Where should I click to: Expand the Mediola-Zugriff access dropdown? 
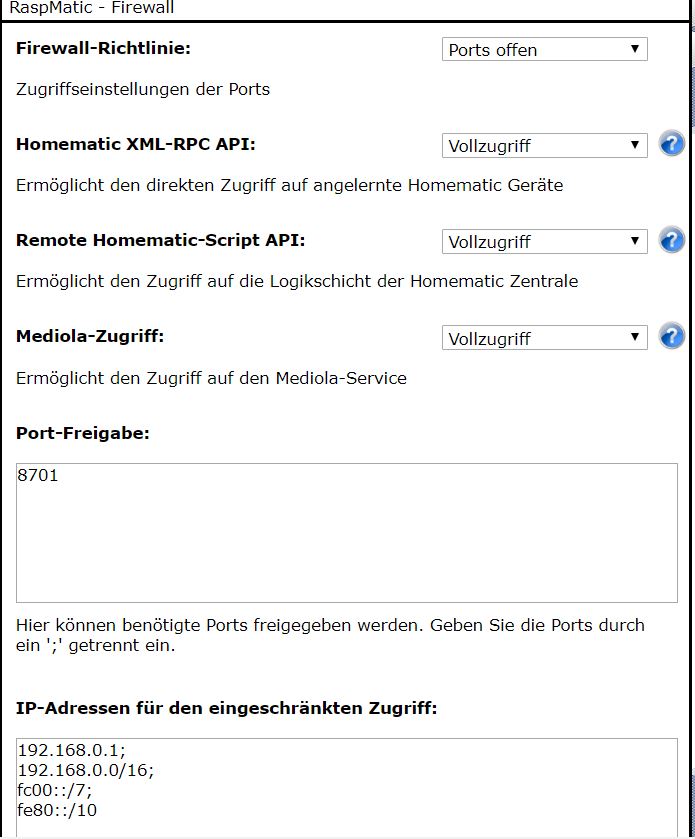(544, 339)
